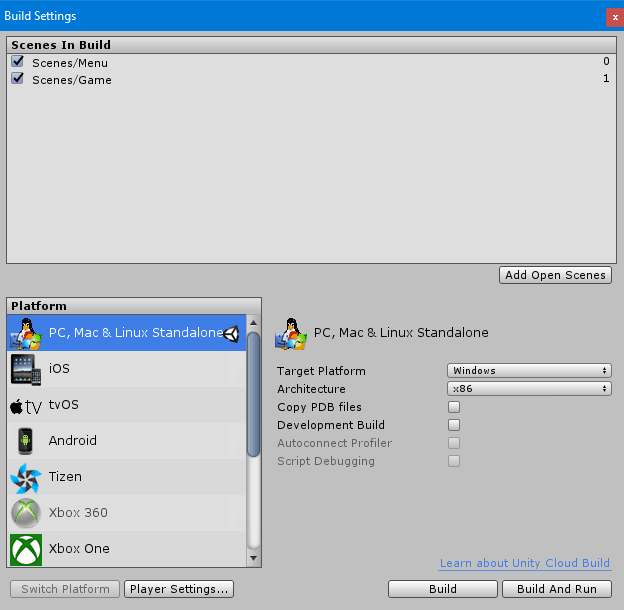The height and width of the screenshot is (610, 624).
Task: Close the Build Settings window
Action: (x=615, y=18)
